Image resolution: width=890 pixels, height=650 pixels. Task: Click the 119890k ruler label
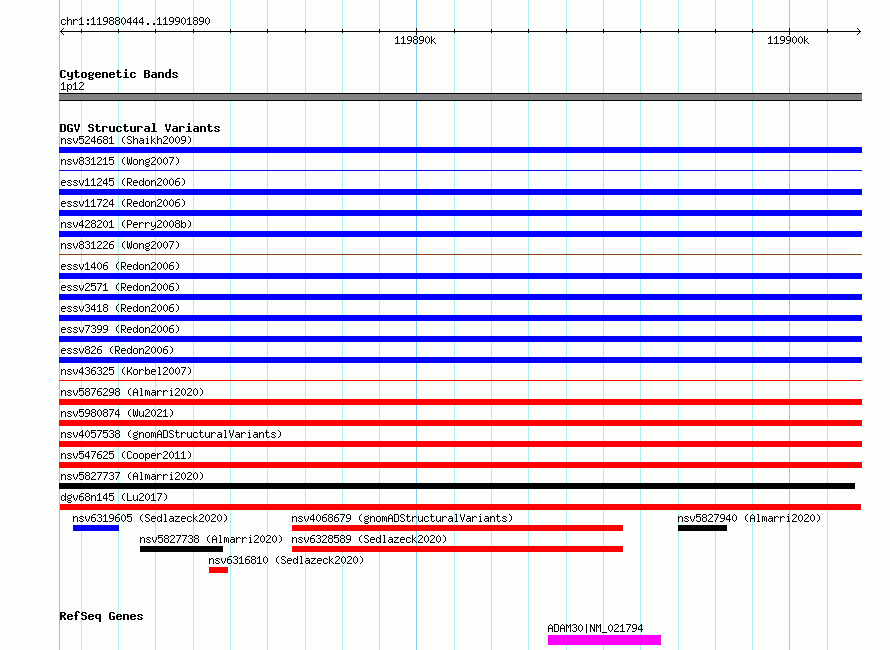coord(415,40)
